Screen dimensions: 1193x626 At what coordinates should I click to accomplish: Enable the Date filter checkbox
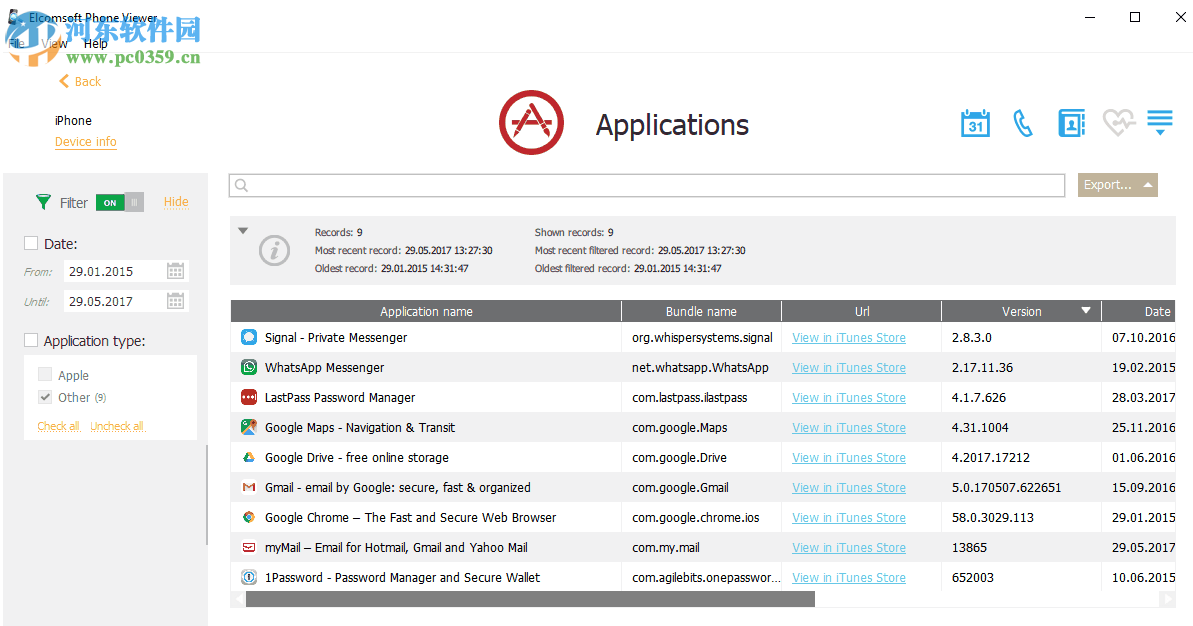pyautogui.click(x=31, y=243)
